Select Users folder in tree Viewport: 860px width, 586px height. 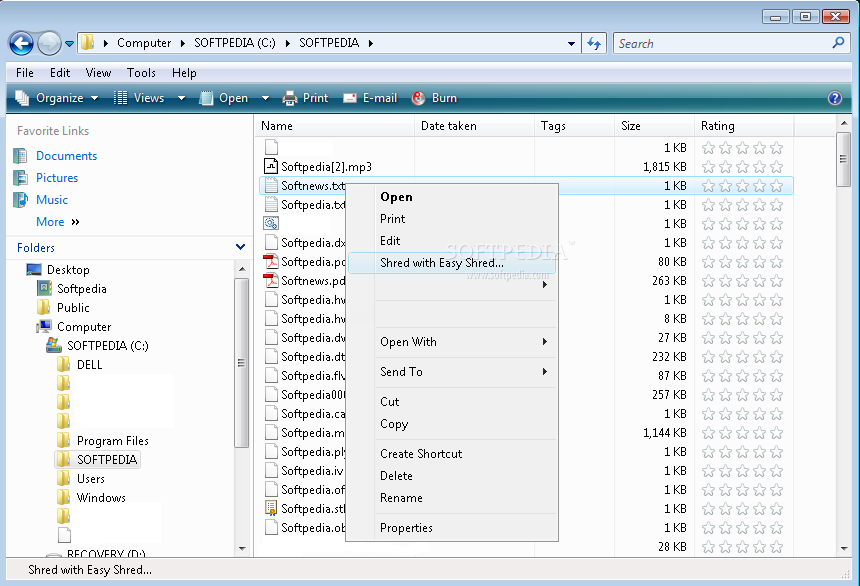tap(90, 478)
